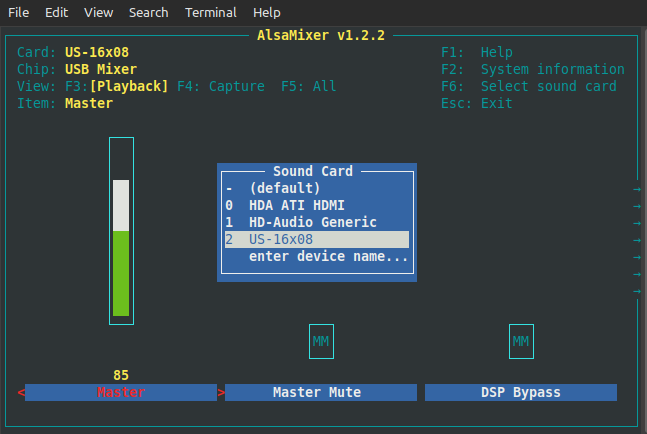Select the DSP Bypass channel label
Image resolution: width=647 pixels, height=434 pixels.
click(x=521, y=392)
